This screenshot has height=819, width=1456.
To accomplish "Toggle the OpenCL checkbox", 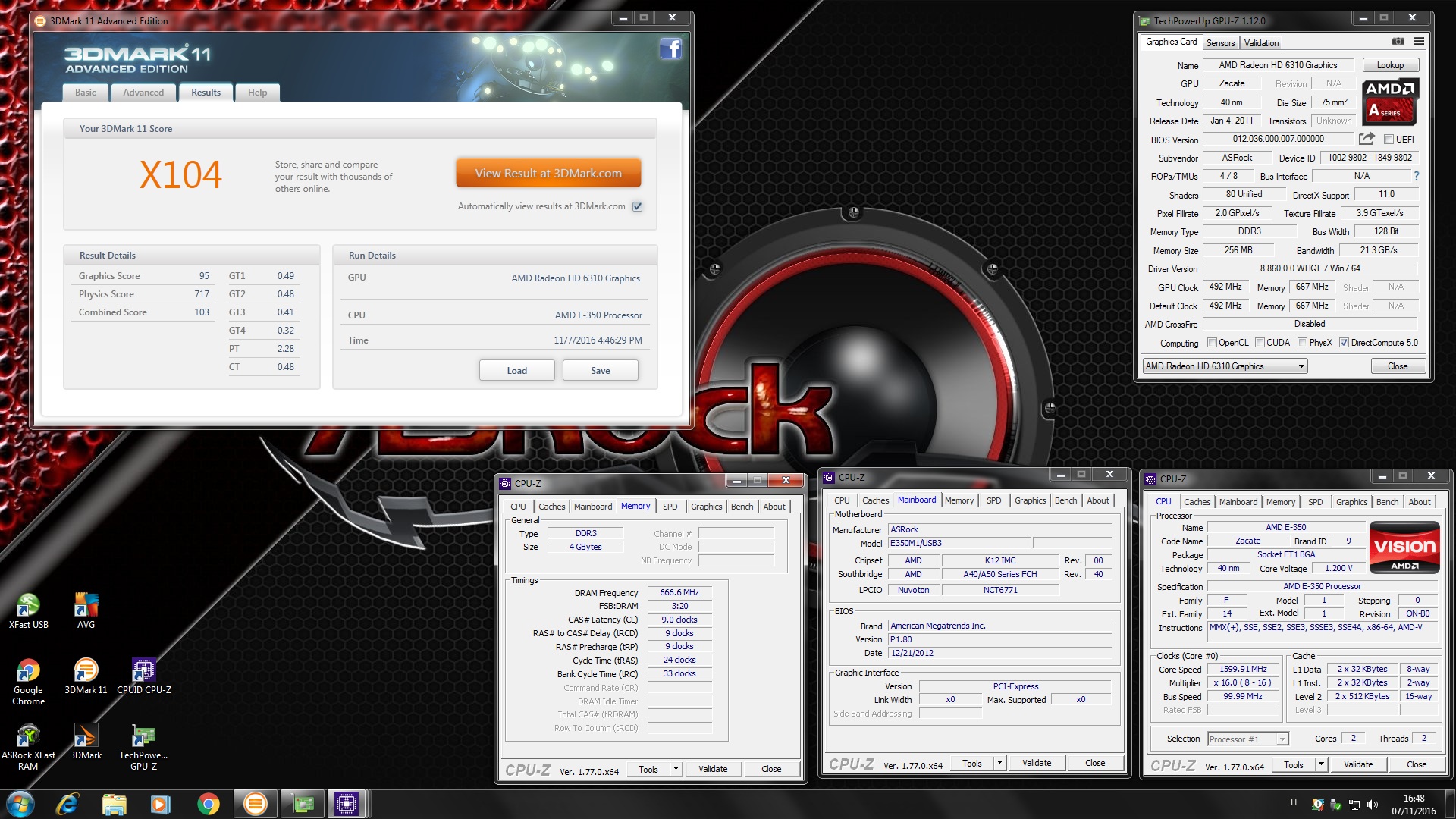I will point(1212,343).
